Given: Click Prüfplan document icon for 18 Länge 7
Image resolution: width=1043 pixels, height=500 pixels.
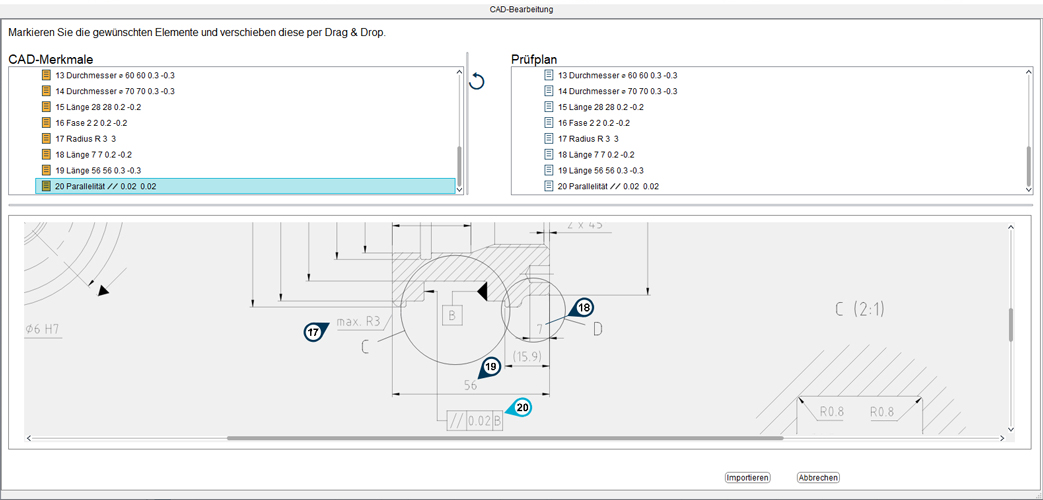Looking at the screenshot, I should point(549,154).
